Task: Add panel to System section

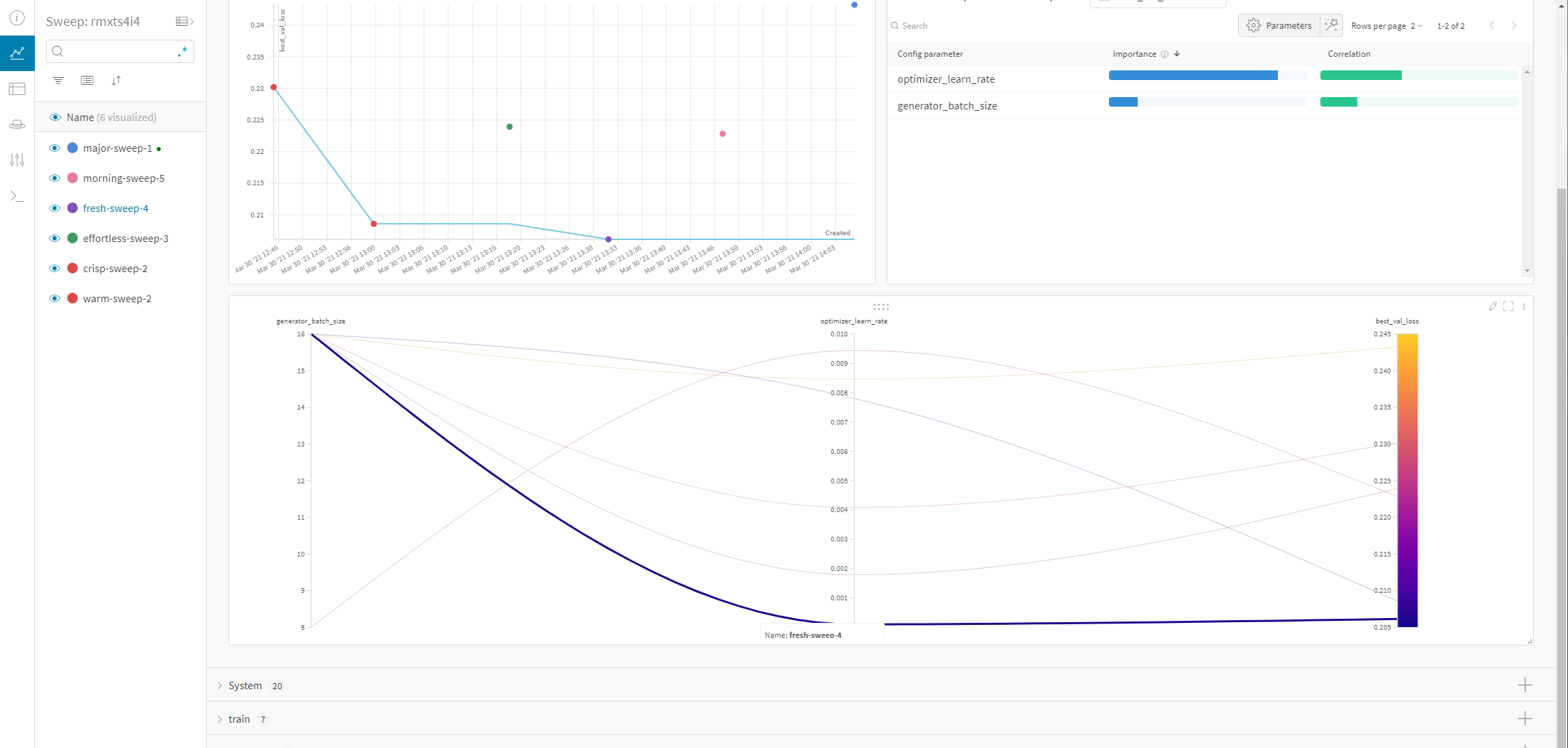Action: pos(1525,685)
